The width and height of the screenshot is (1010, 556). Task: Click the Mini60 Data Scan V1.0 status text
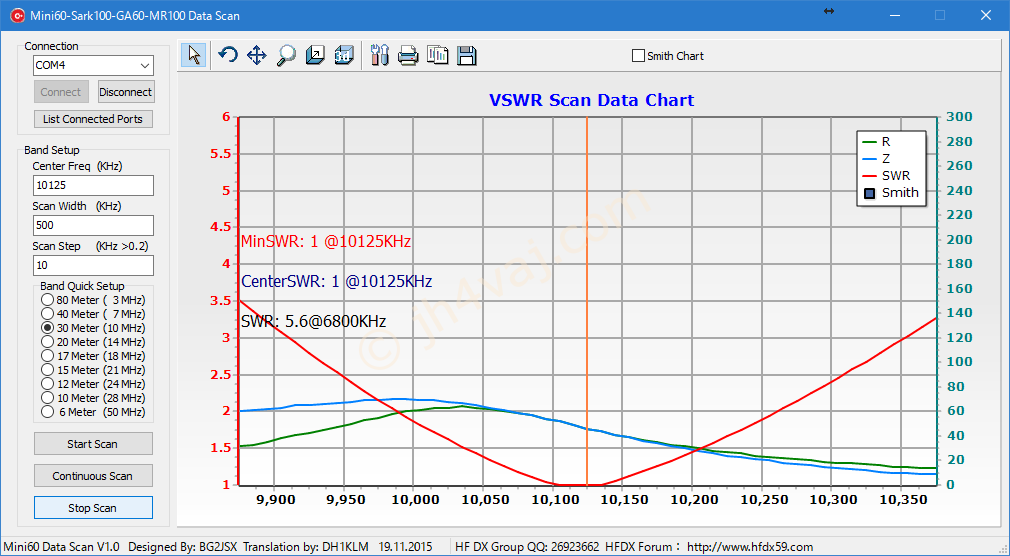pos(62,547)
